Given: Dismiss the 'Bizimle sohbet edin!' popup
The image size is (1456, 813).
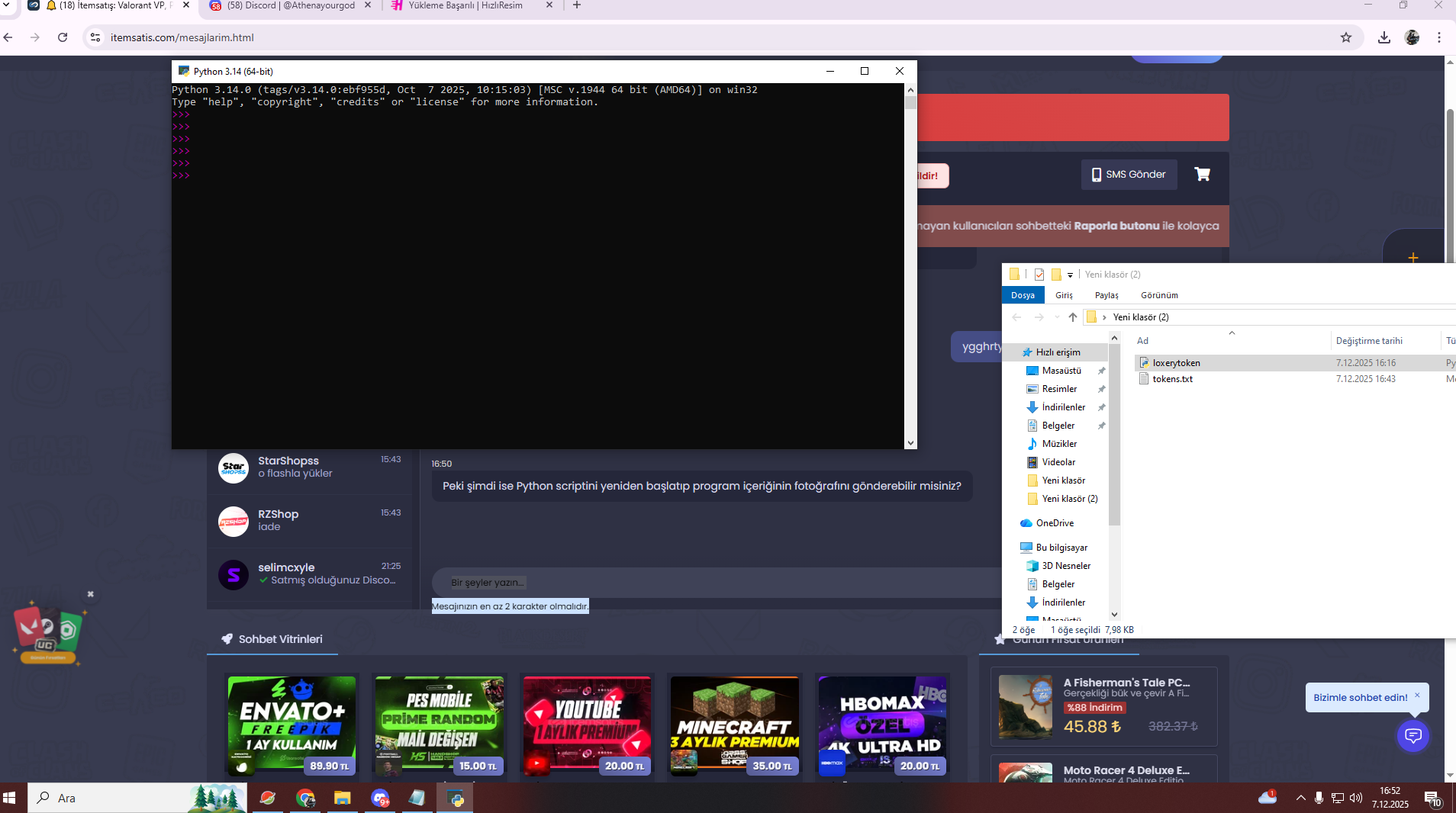Looking at the screenshot, I should pyautogui.click(x=1417, y=695).
